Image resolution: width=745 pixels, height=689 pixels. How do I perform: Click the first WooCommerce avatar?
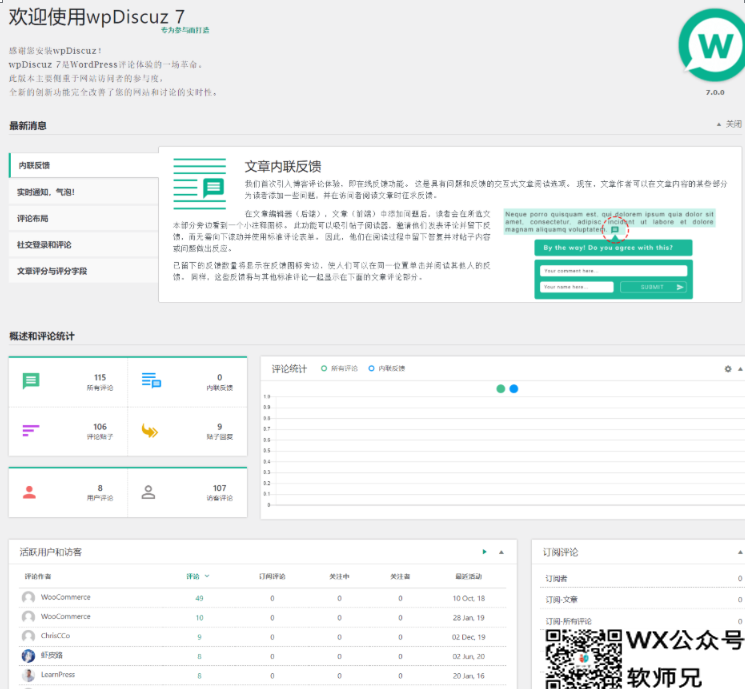[28, 597]
